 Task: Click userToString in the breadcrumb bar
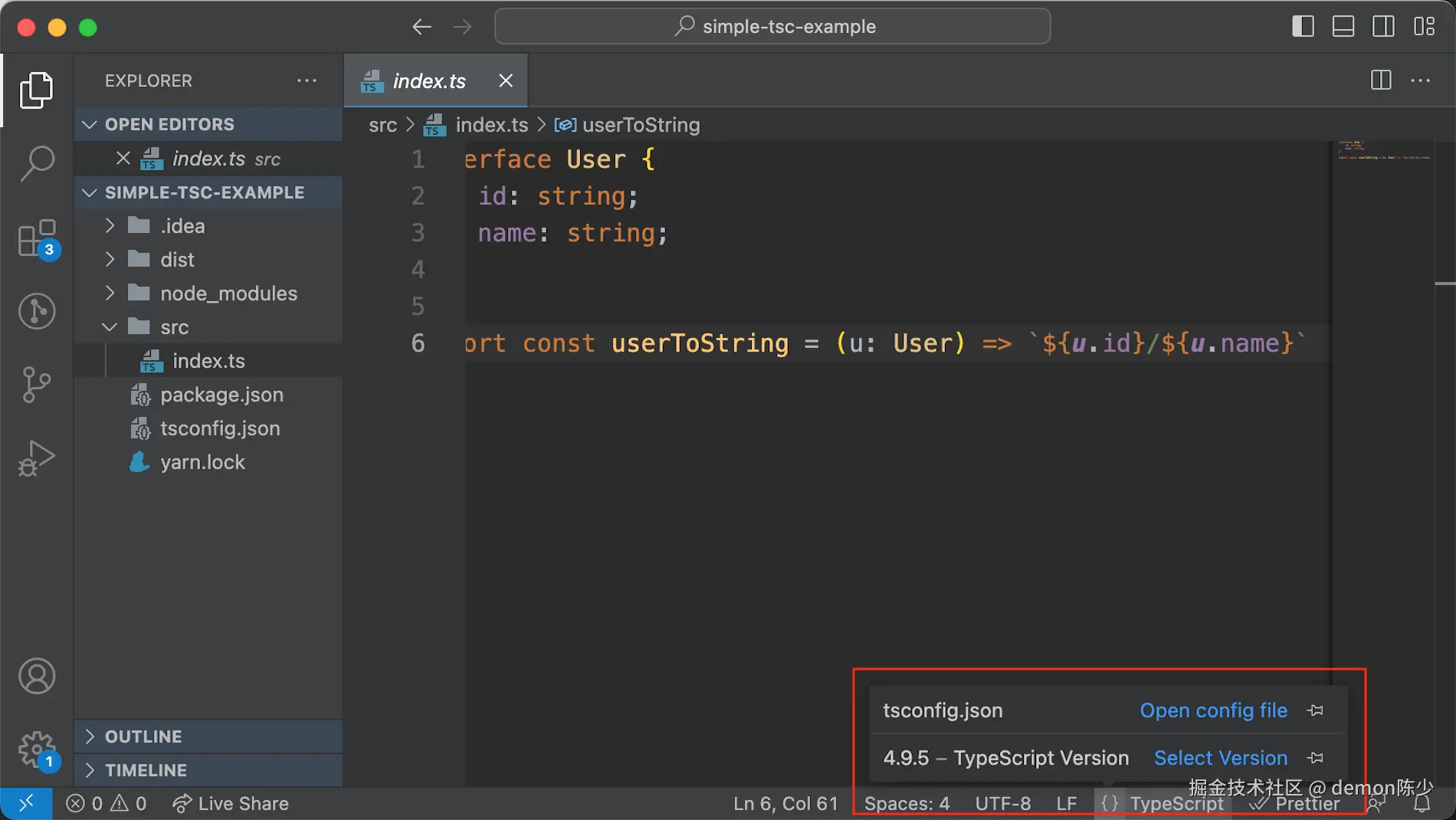pyautogui.click(x=641, y=124)
